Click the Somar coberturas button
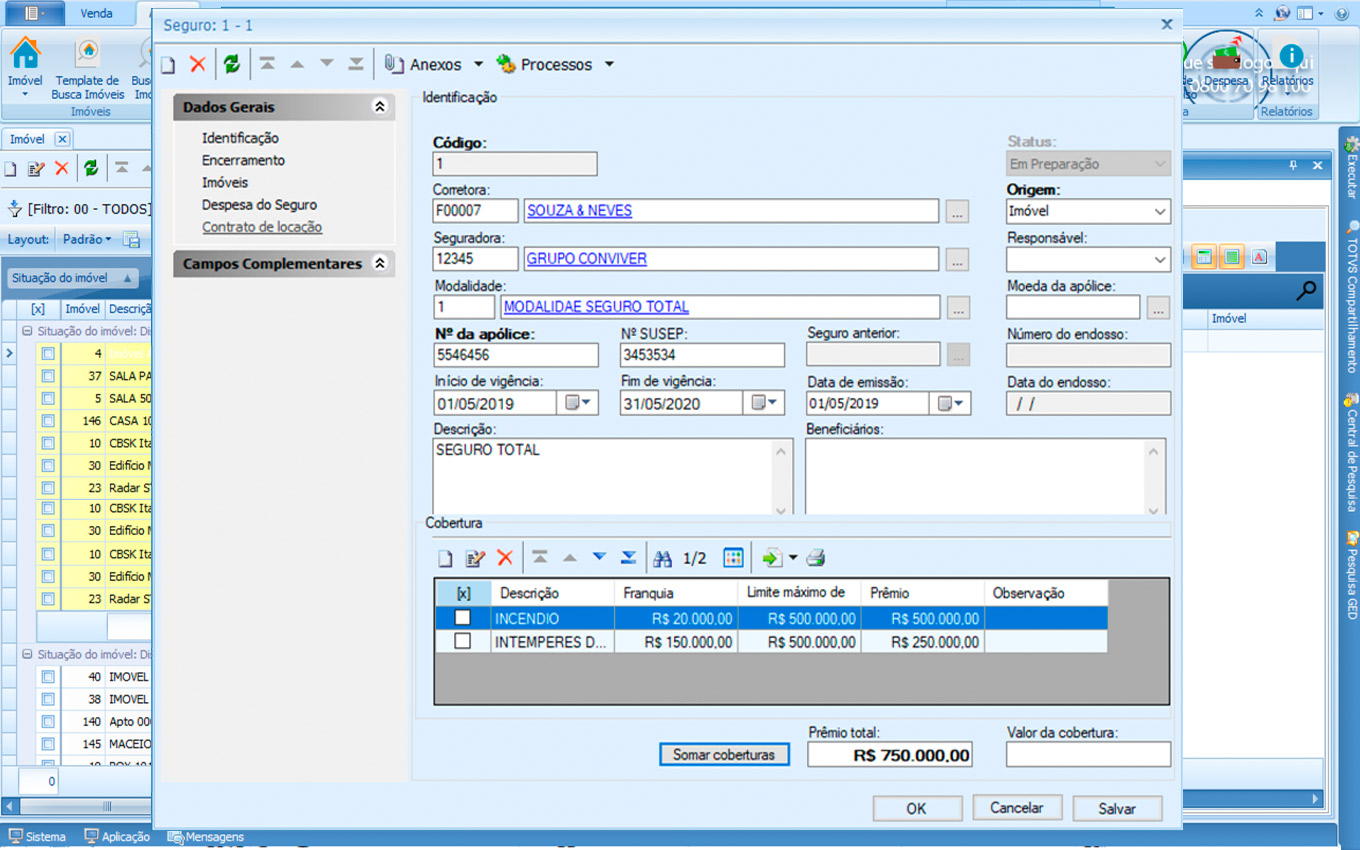The width and height of the screenshot is (1360, 850). coord(724,755)
